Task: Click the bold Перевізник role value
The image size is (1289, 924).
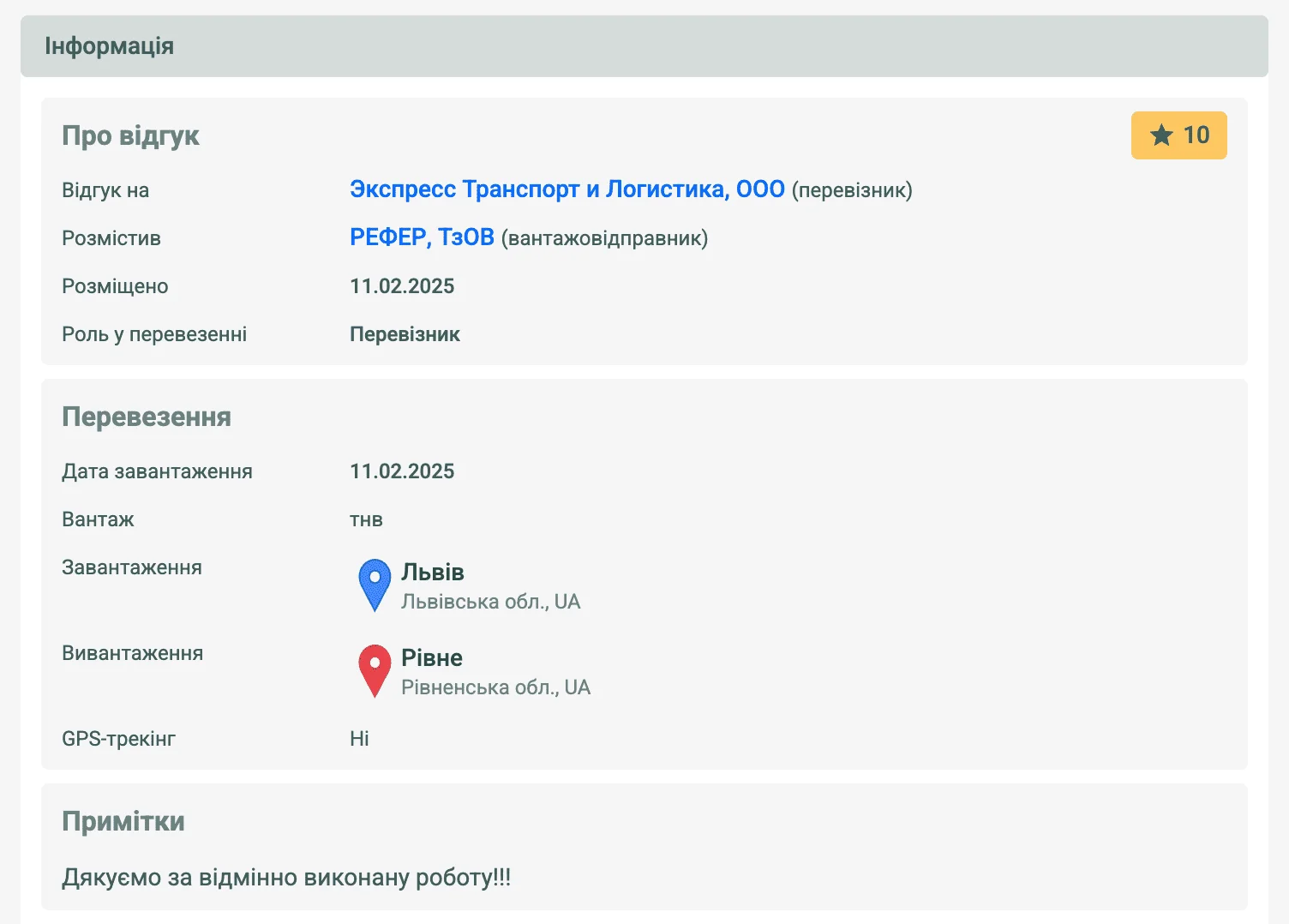Action: 405,334
